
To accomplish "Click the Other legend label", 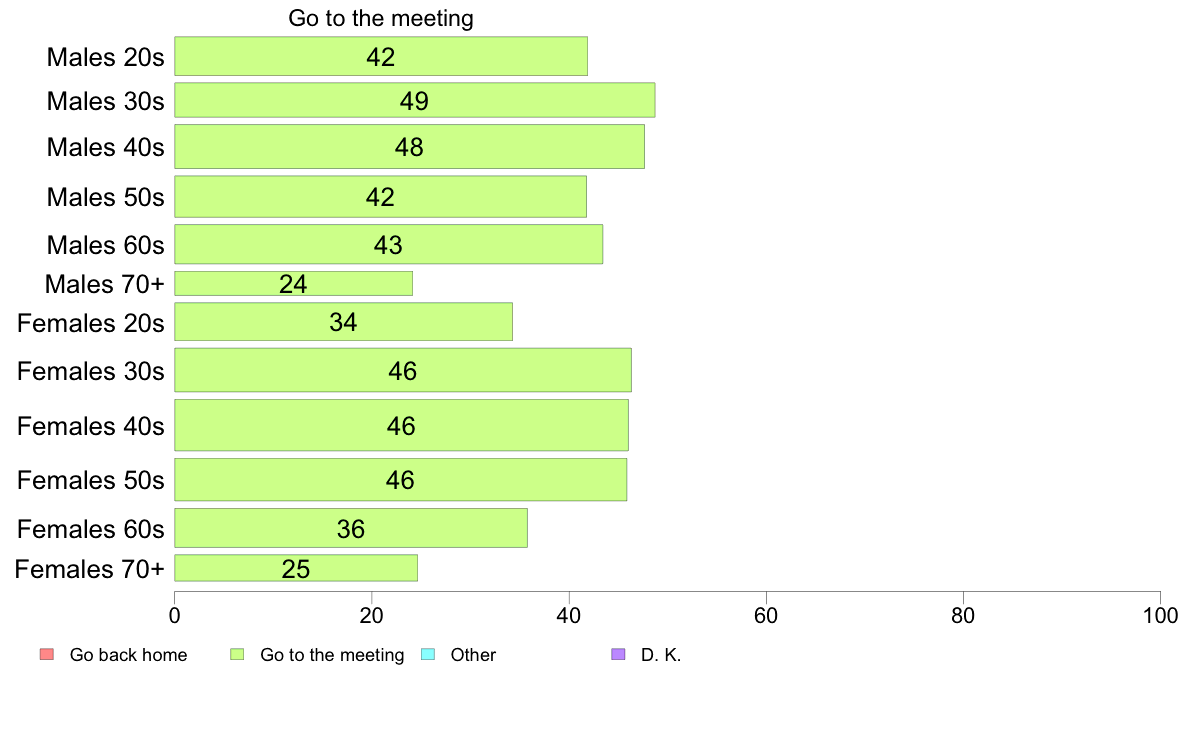I will click(473, 655).
